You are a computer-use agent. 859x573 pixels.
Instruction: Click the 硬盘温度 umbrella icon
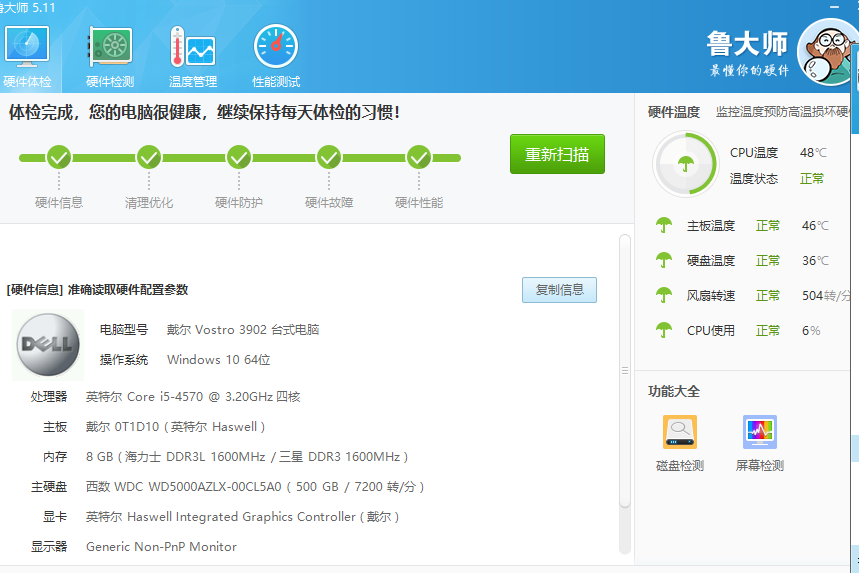tap(663, 260)
